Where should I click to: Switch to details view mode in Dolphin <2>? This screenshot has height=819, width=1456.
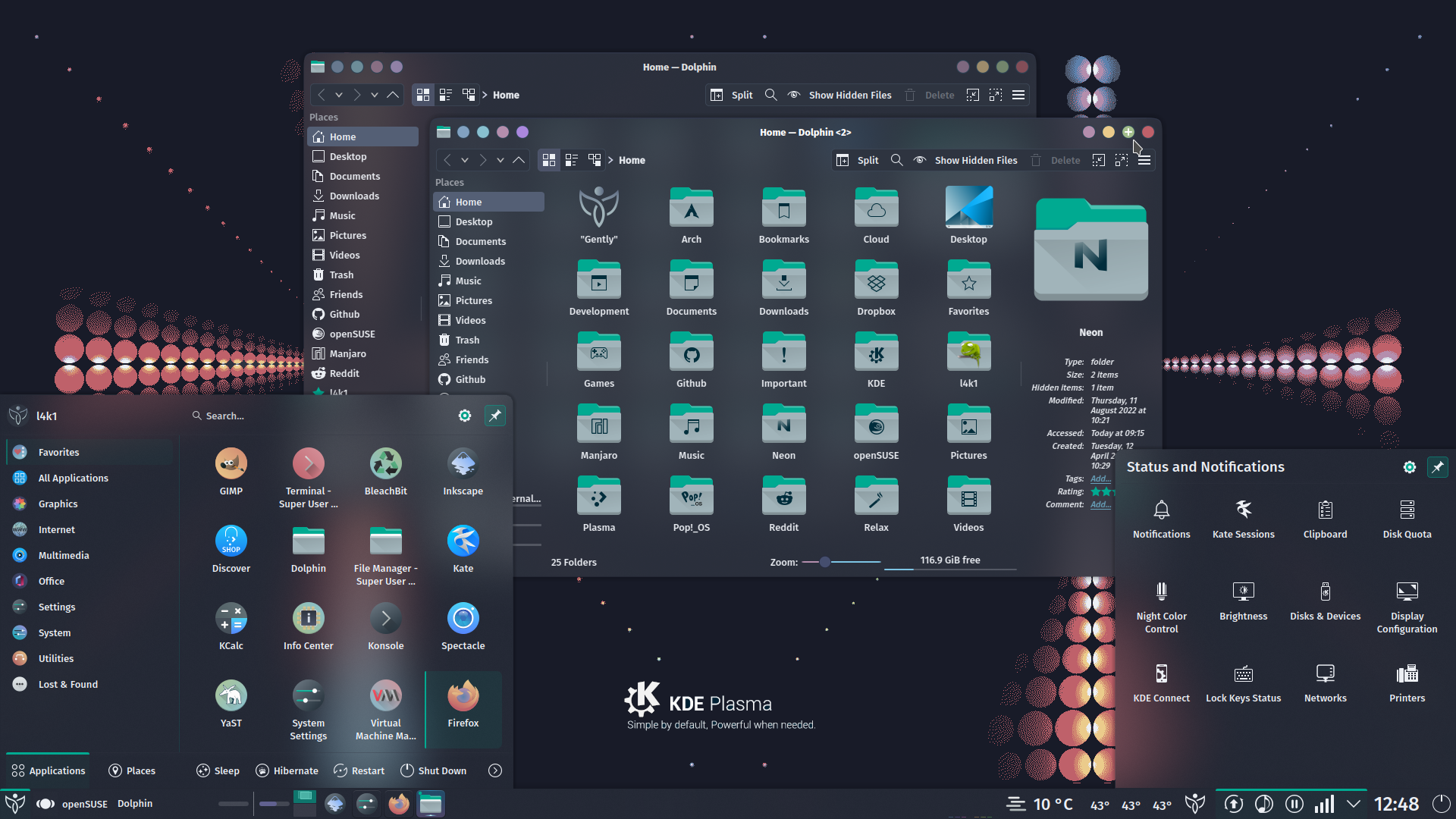(595, 160)
